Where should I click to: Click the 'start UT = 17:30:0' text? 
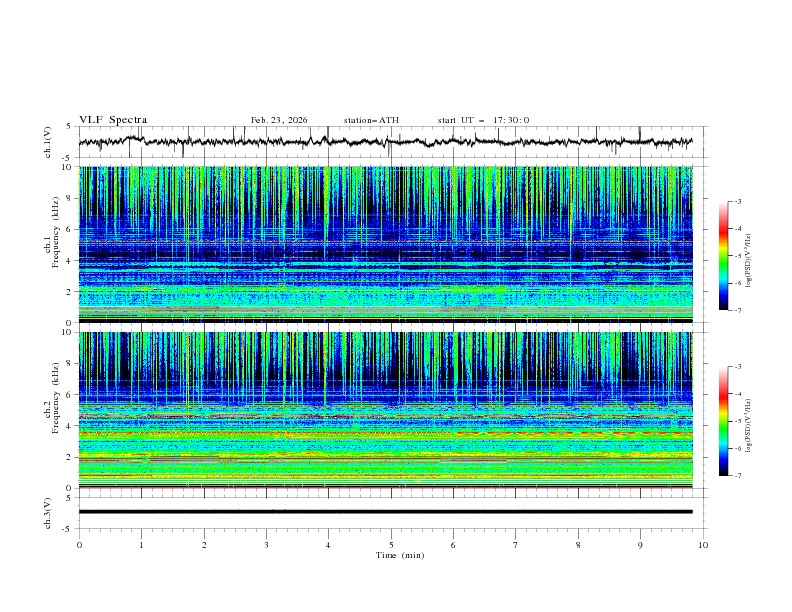[x=483, y=120]
